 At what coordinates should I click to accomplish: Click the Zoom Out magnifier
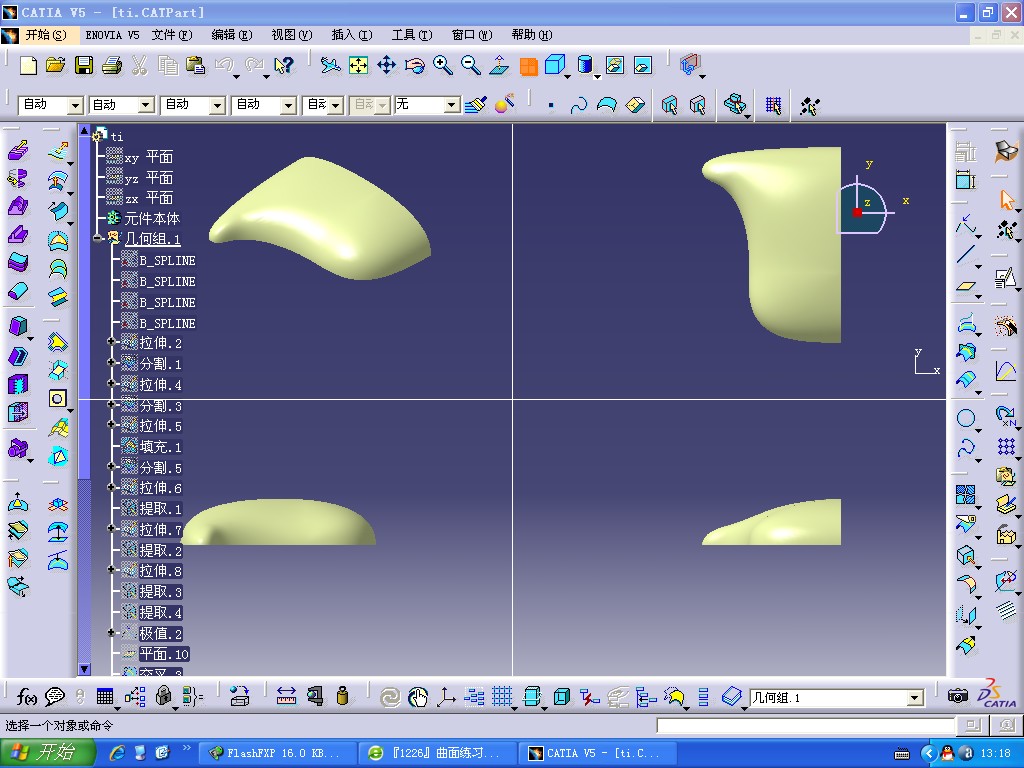(471, 65)
